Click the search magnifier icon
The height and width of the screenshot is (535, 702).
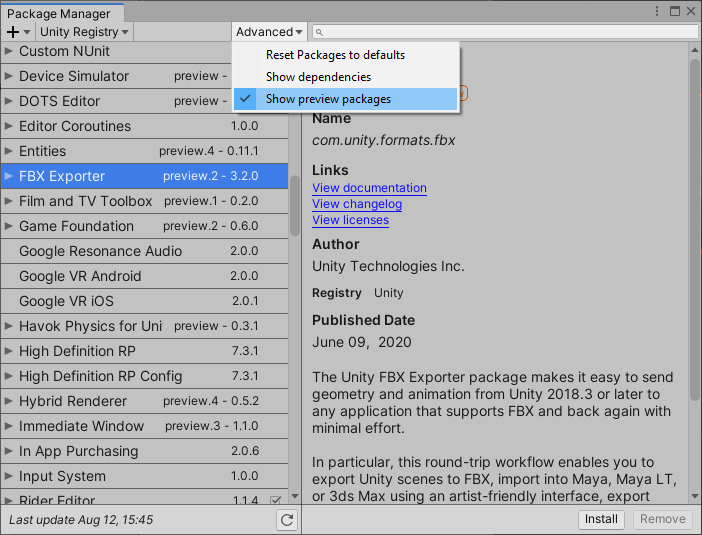pyautogui.click(x=319, y=32)
